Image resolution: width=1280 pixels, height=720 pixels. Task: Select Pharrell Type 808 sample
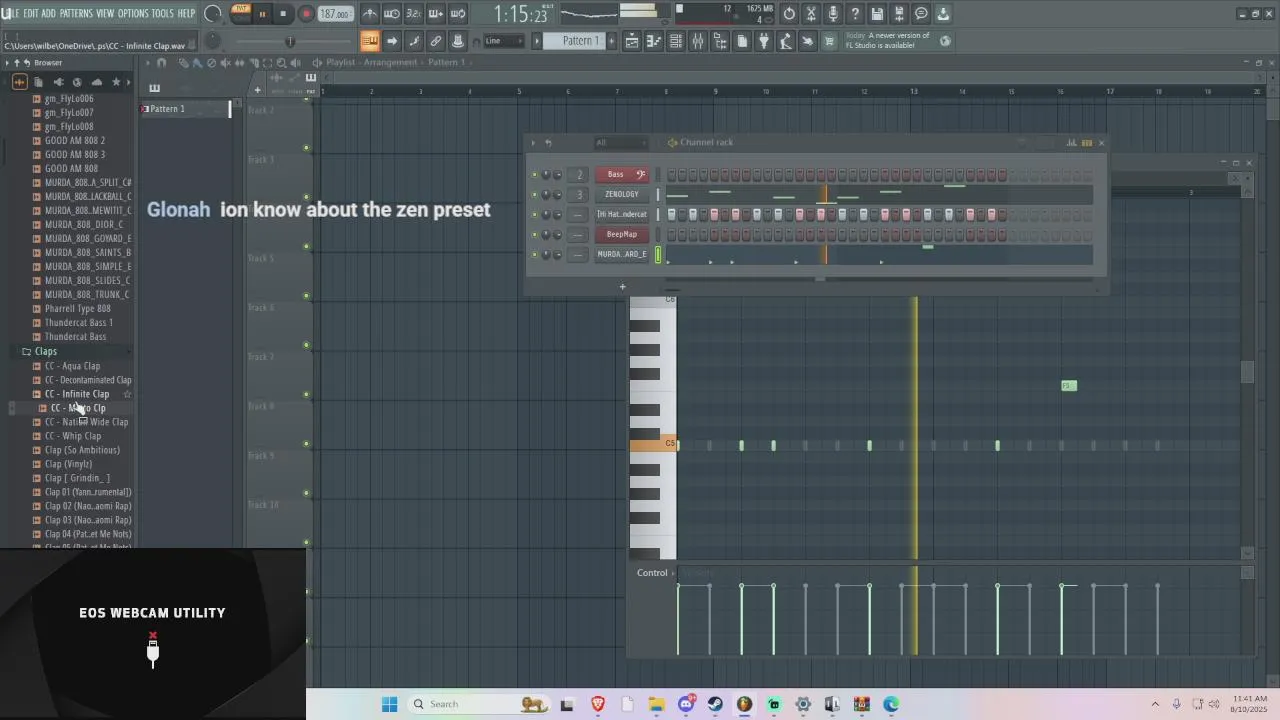pos(77,309)
